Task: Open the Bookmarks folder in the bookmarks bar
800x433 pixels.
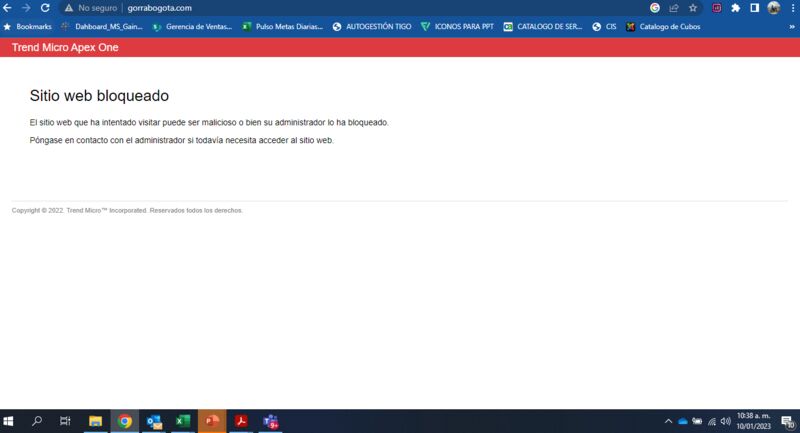Action: [28, 27]
